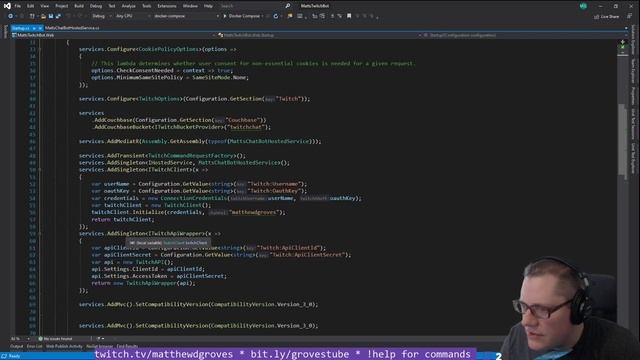Click the save file toolbar icon
Screen dimensions: 640x360
pyautogui.click(x=51, y=16)
